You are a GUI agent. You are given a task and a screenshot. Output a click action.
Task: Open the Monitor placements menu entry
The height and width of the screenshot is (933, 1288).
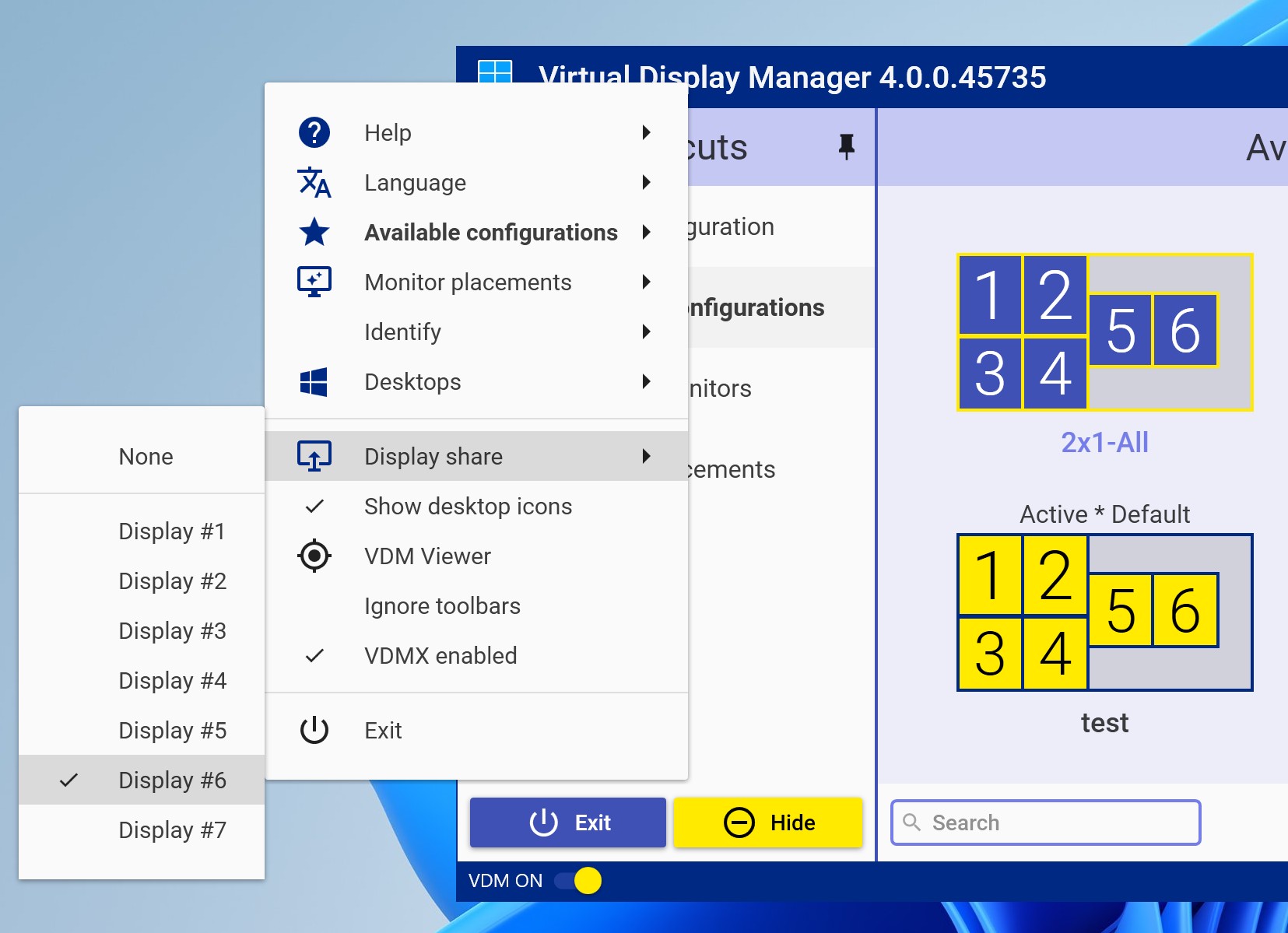(476, 282)
